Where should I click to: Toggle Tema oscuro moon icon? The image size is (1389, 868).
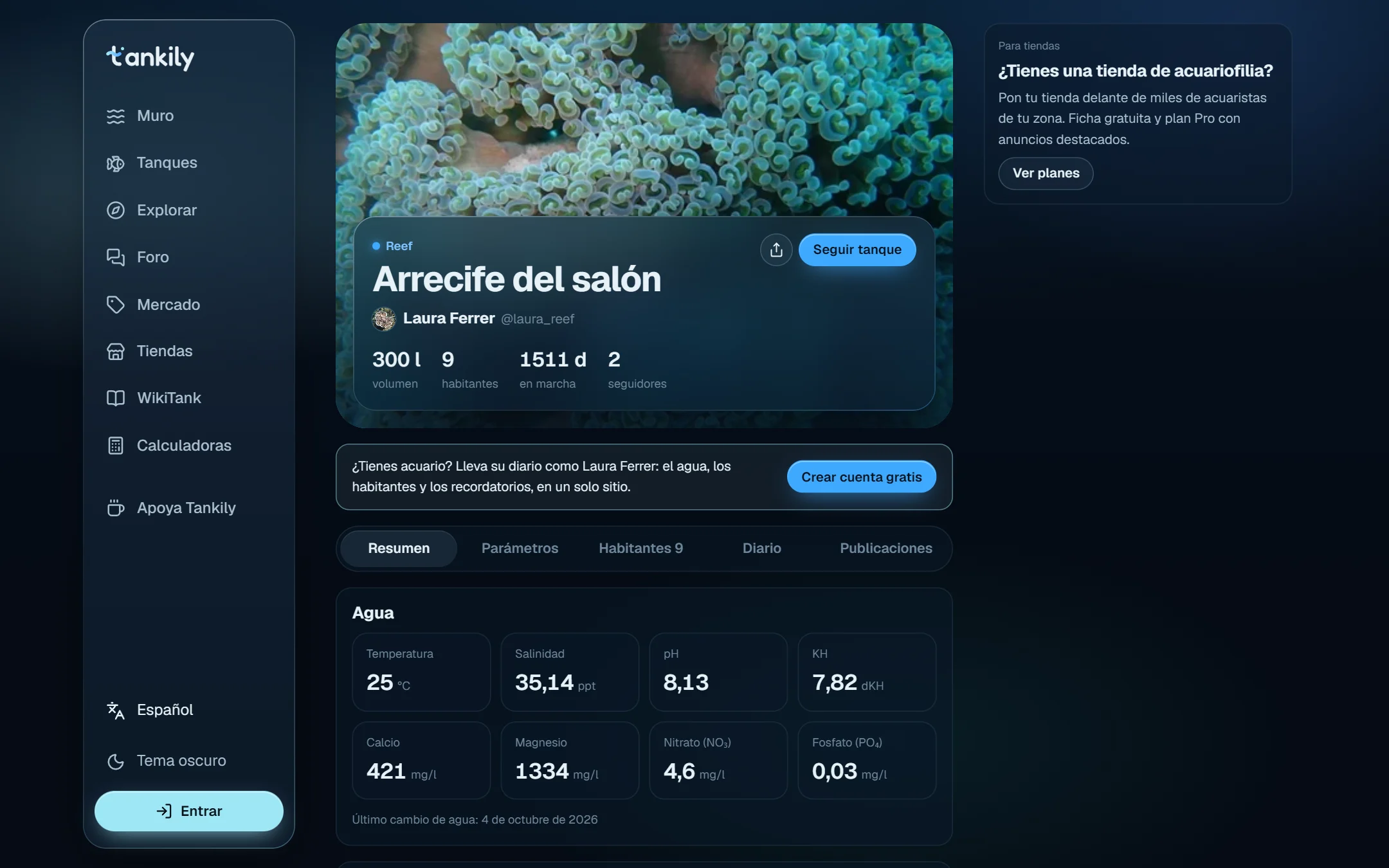tap(116, 761)
